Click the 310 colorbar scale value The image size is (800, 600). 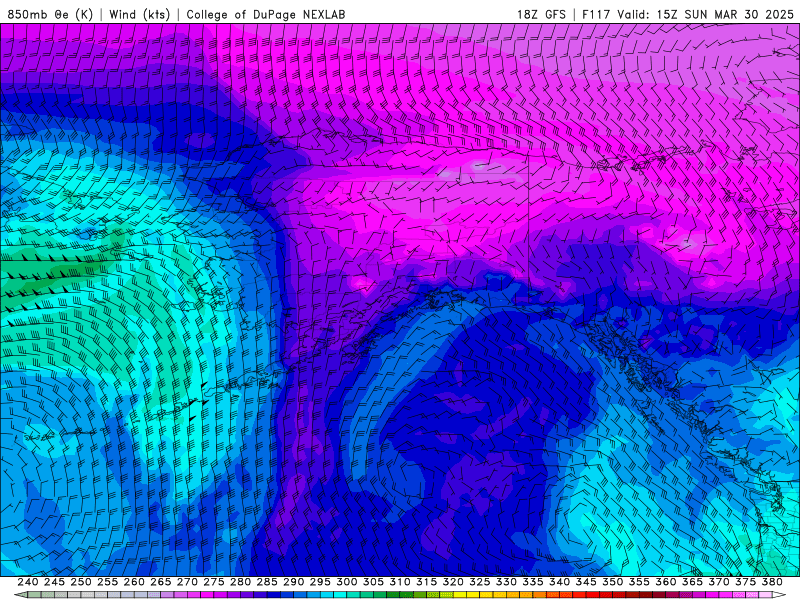pos(400,582)
